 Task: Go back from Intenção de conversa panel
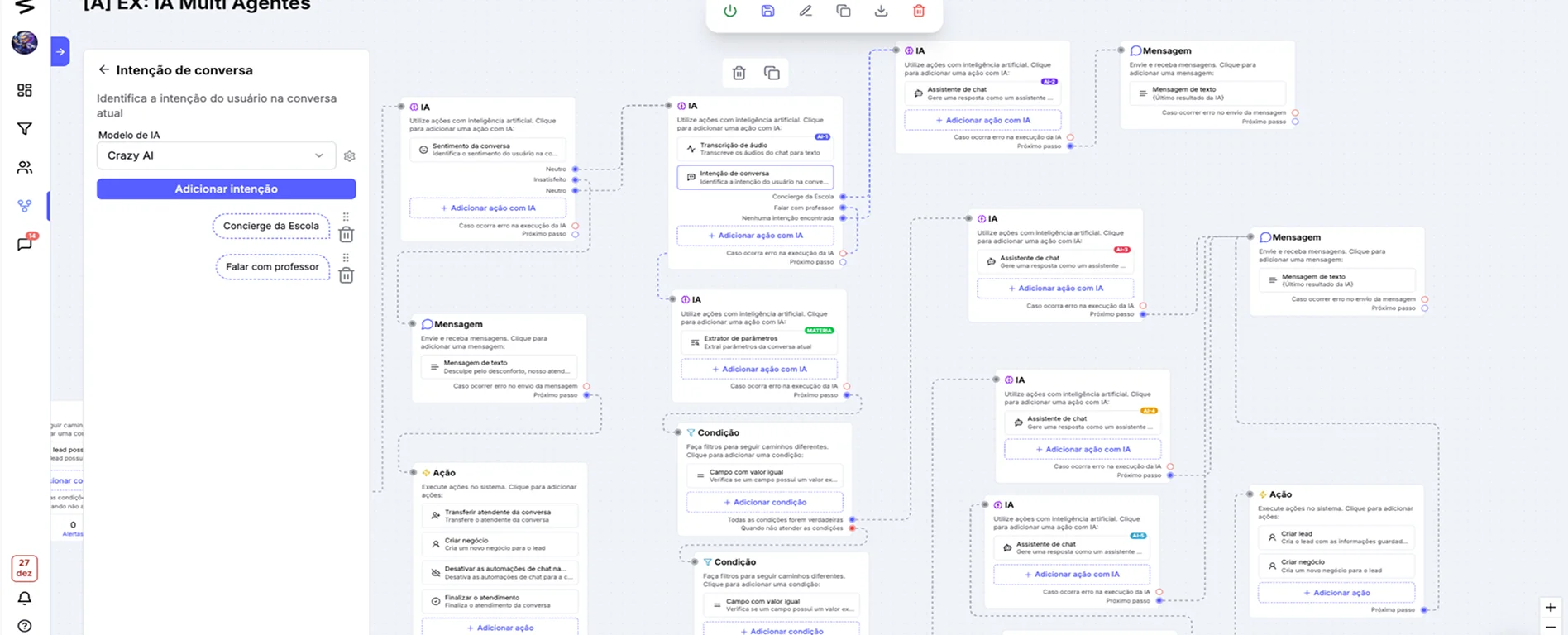point(103,70)
